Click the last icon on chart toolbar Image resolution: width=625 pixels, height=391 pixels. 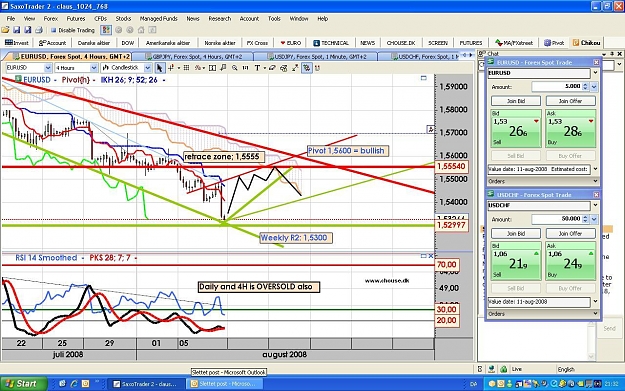click(x=318, y=68)
